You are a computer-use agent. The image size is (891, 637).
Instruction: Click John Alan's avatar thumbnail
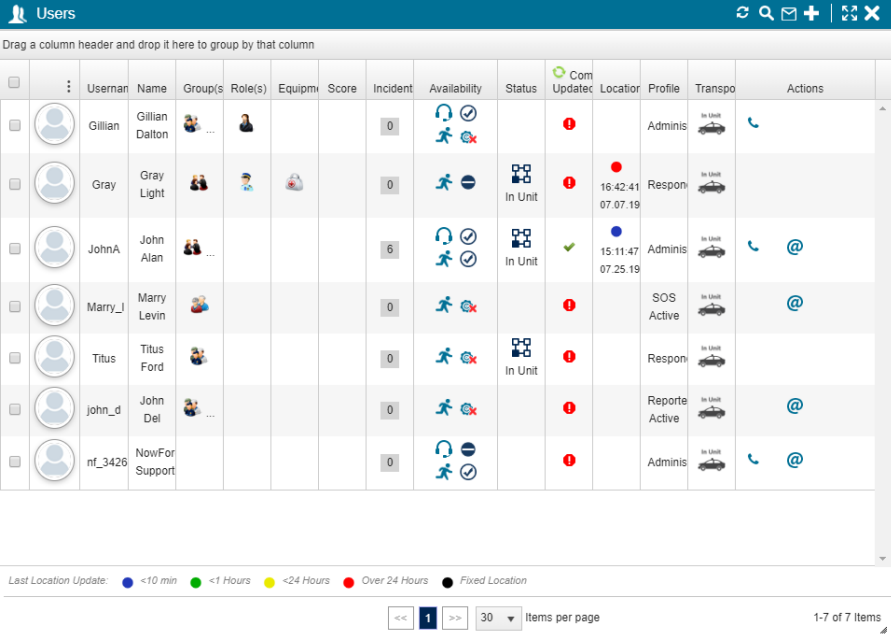(54, 247)
